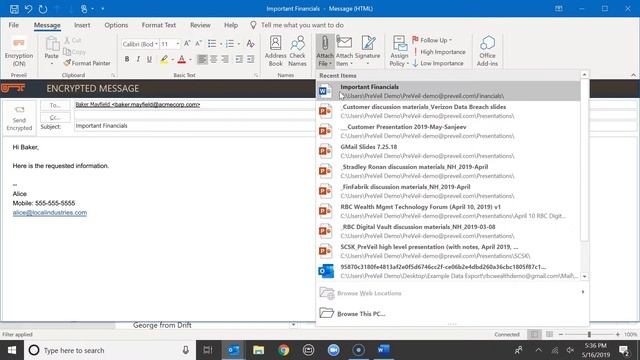
Task: Toggle Underline formatting
Action: pyautogui.click(x=149, y=60)
